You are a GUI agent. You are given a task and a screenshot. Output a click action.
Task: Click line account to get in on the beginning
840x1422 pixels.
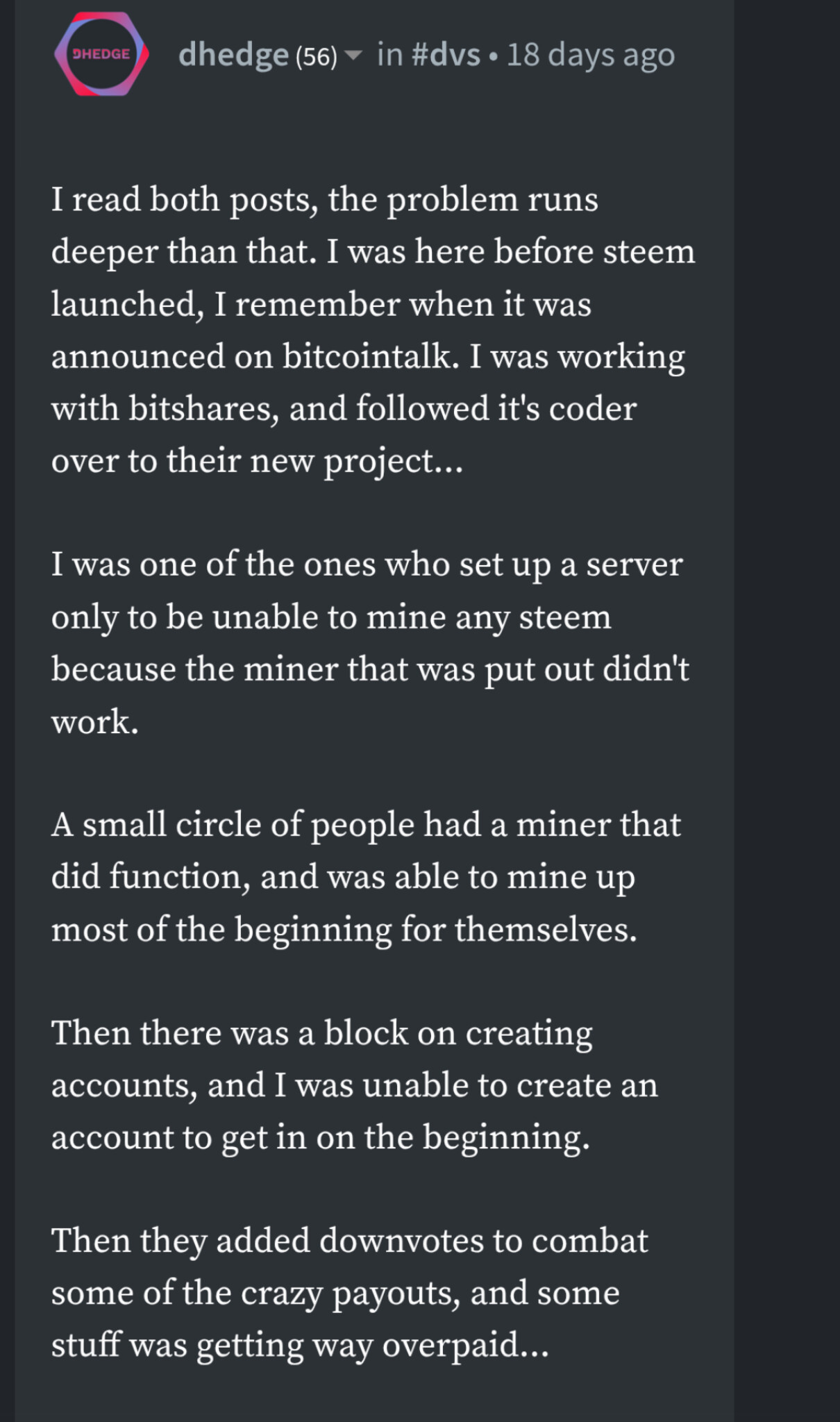click(x=320, y=1137)
